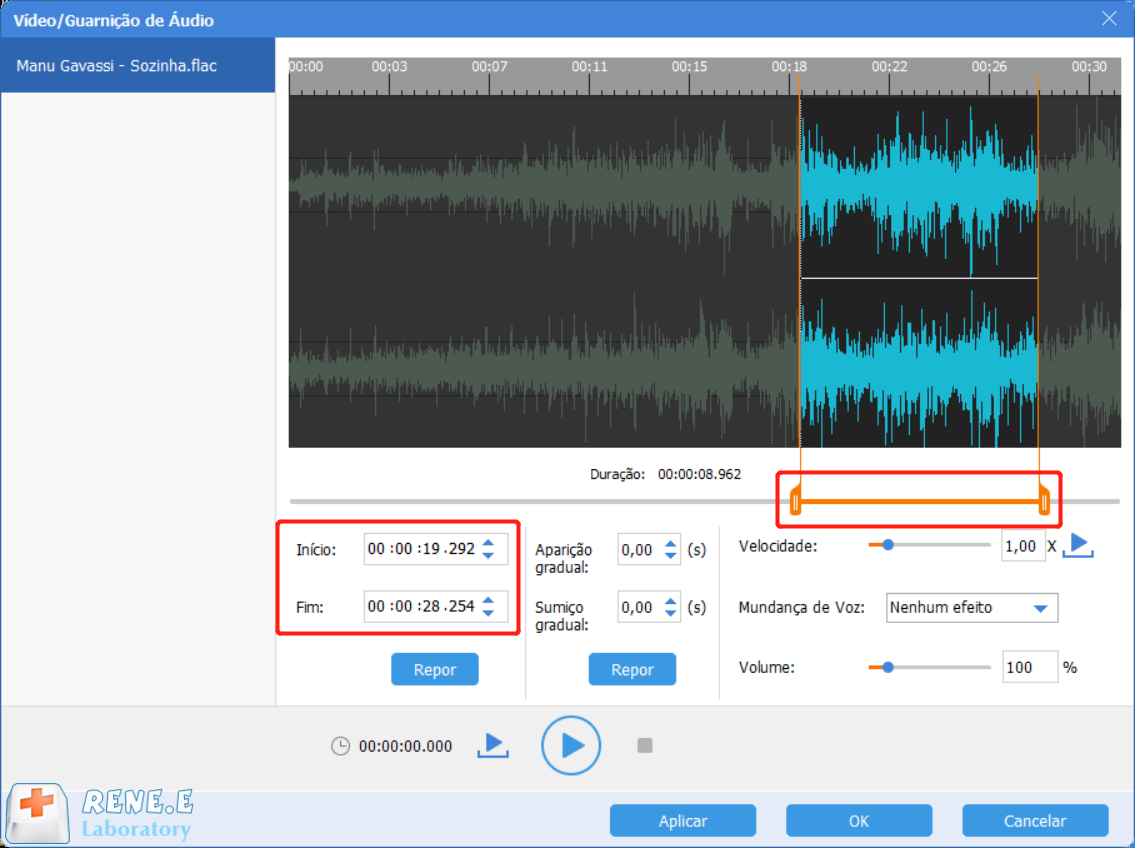Click the Volume percentage field
The width and height of the screenshot is (1135, 848).
point(1029,667)
